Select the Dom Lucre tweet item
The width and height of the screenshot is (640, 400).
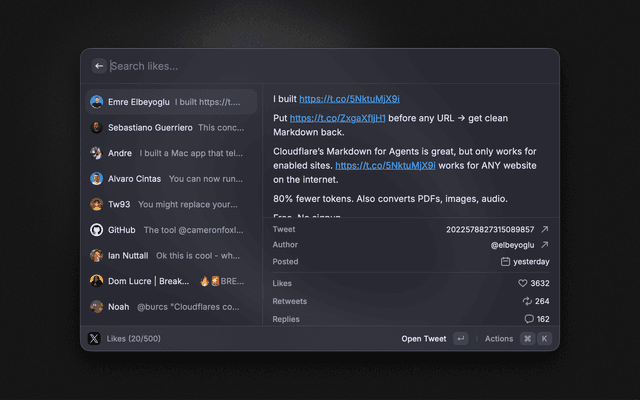pyautogui.click(x=168, y=281)
